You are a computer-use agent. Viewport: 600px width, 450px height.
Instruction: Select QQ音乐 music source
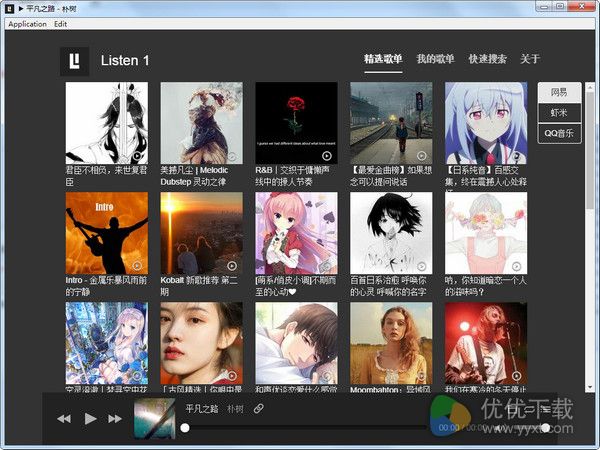(559, 133)
